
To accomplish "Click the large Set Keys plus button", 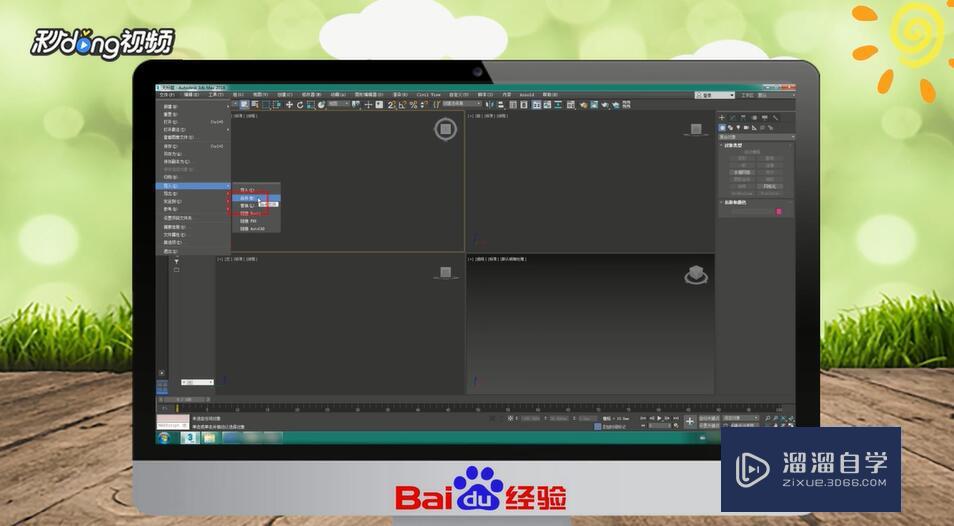I will [x=690, y=421].
